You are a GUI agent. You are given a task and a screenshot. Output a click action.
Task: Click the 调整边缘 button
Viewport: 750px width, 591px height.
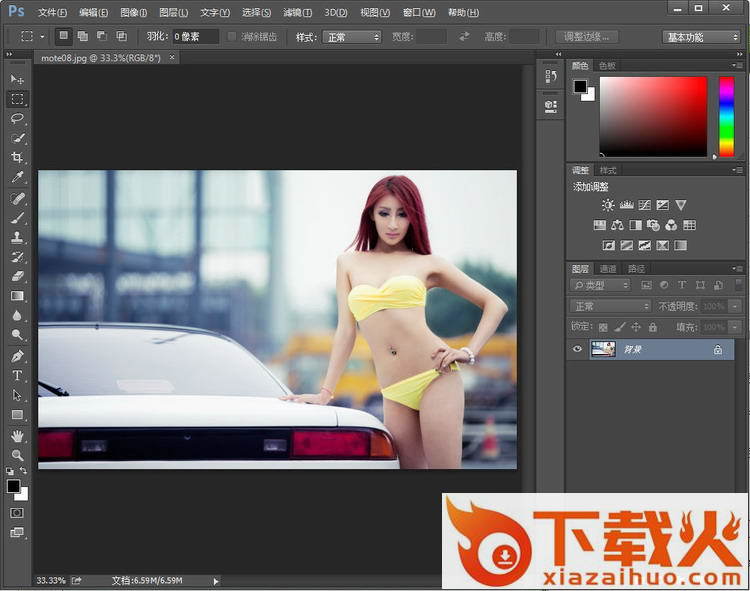tap(587, 37)
